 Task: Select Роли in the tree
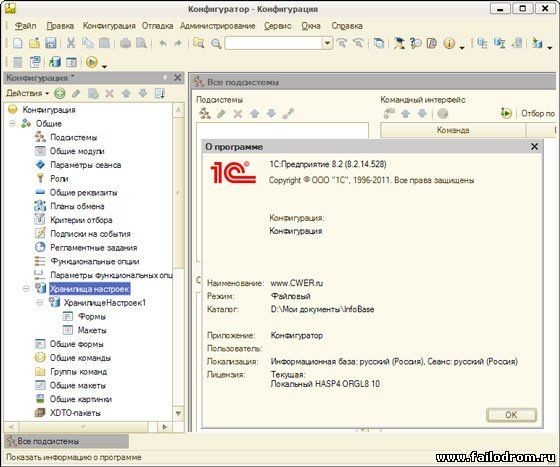[59, 179]
